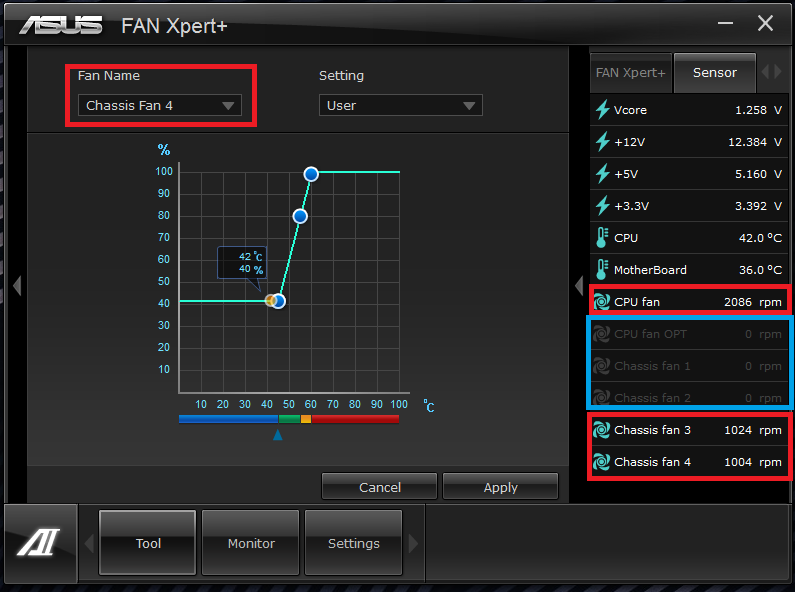795x592 pixels.
Task: Click Cancel to discard fan changes
Action: coord(379,487)
